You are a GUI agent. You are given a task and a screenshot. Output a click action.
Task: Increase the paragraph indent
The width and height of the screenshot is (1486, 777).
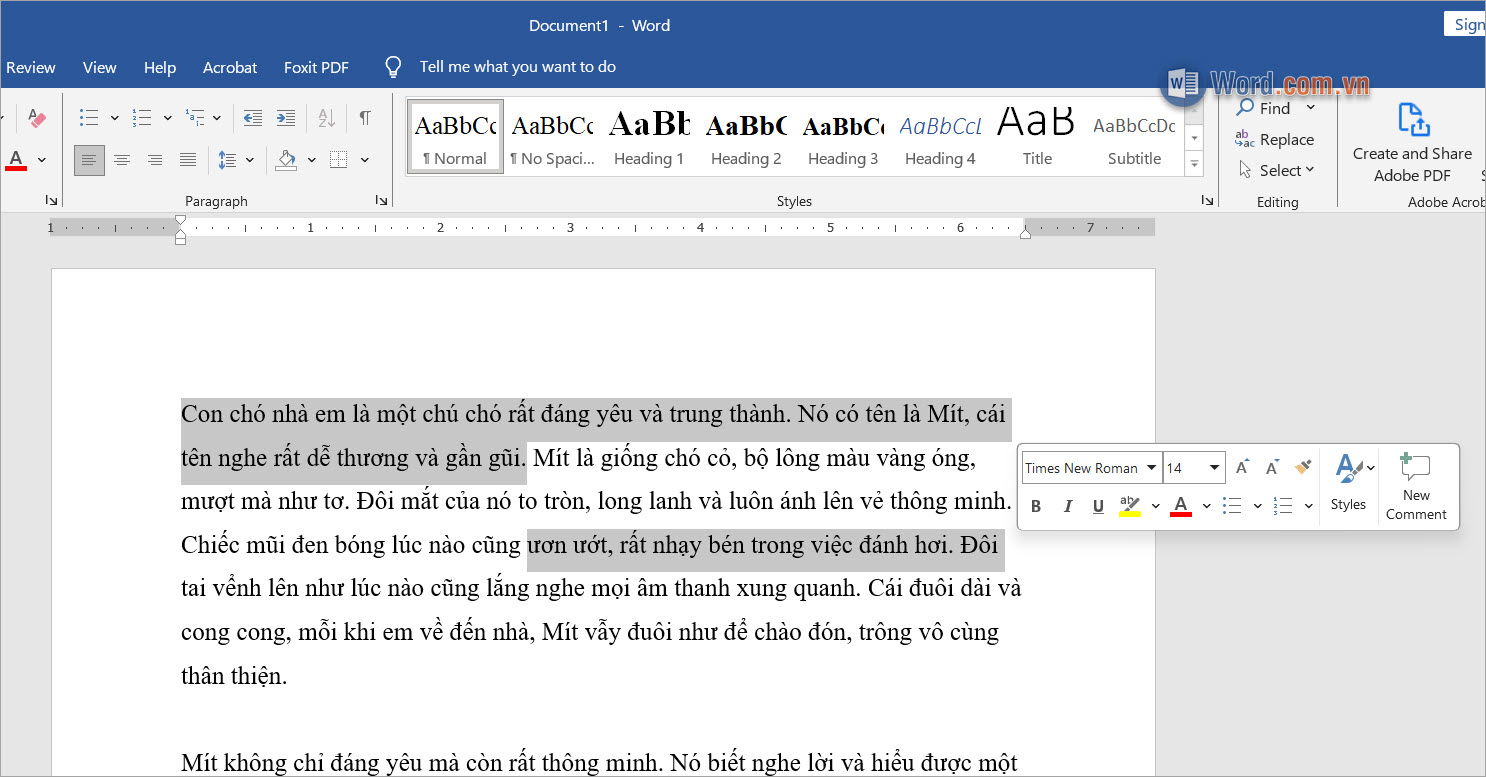pyautogui.click(x=286, y=118)
